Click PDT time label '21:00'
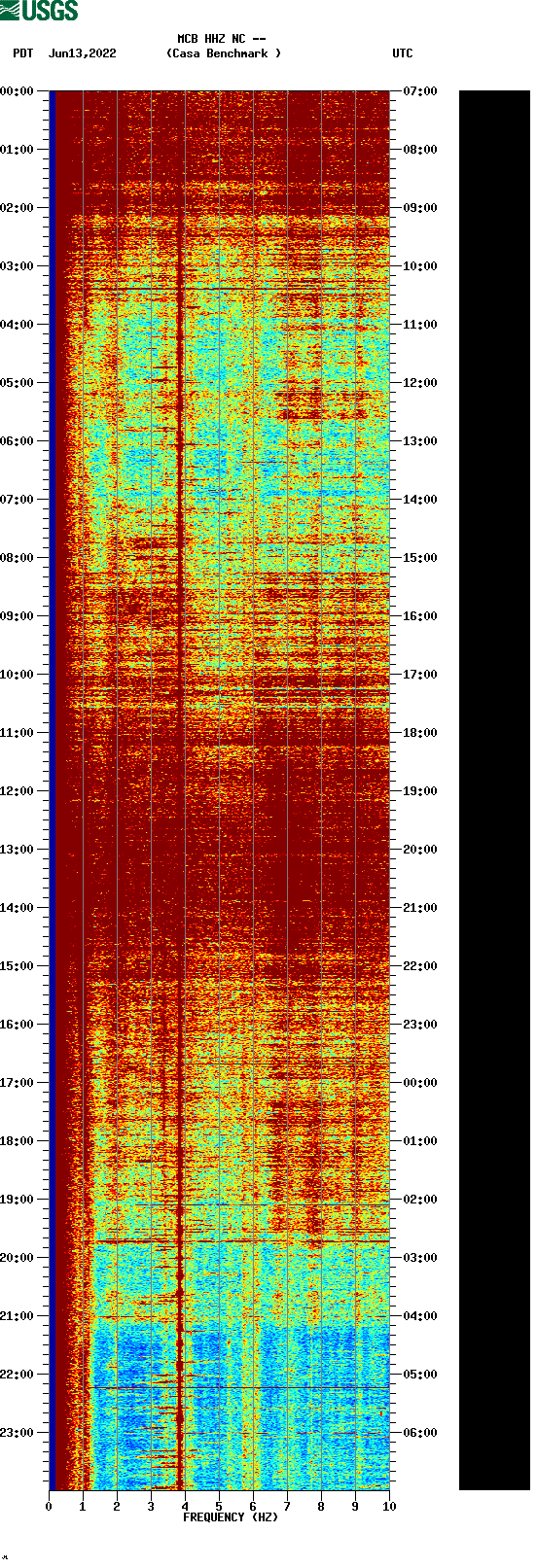Viewport: 537px width, 1568px height. (x=18, y=1316)
